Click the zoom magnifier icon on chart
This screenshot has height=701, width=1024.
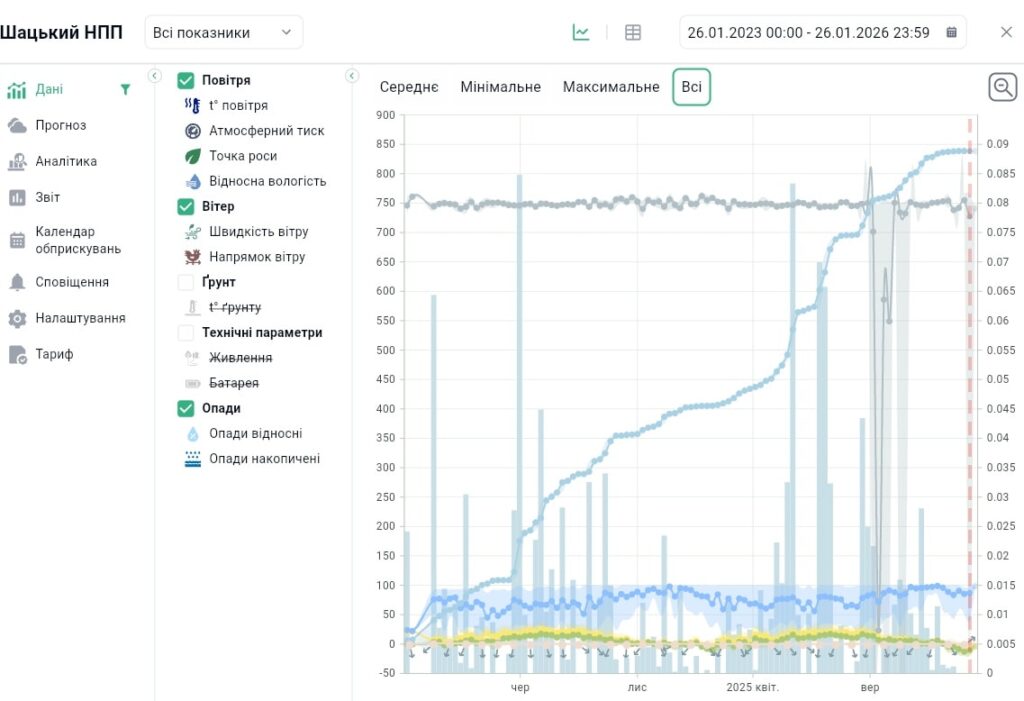click(1002, 87)
